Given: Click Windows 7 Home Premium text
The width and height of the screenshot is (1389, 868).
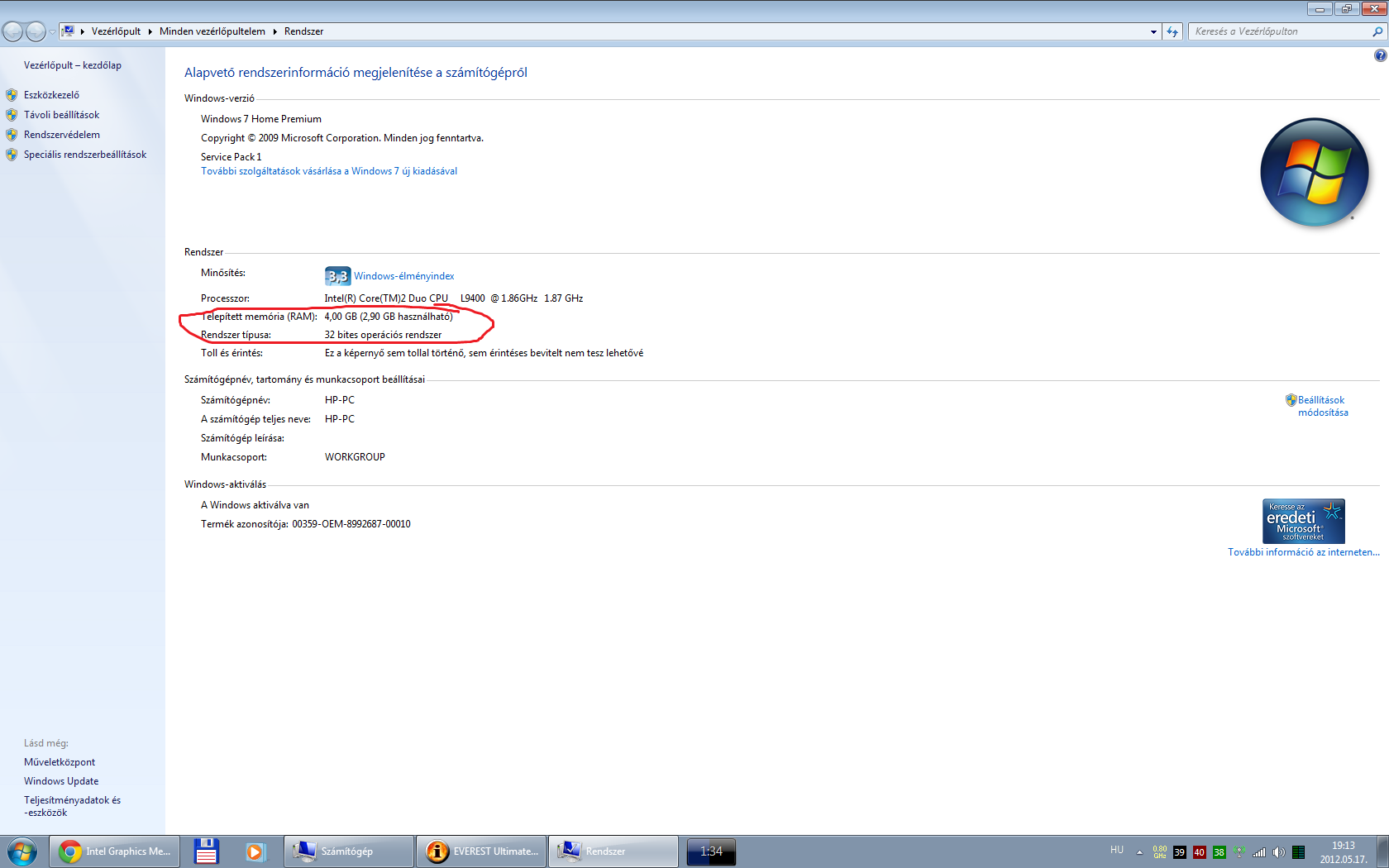Looking at the screenshot, I should pyautogui.click(x=261, y=119).
